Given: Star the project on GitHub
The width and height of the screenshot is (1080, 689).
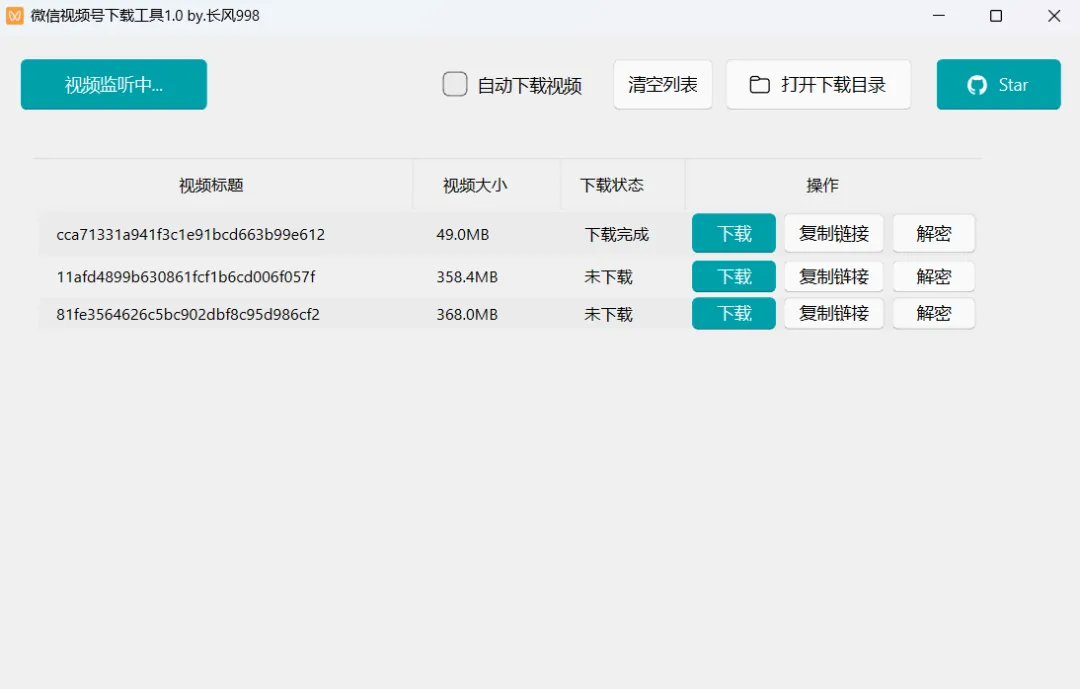Looking at the screenshot, I should pos(998,84).
